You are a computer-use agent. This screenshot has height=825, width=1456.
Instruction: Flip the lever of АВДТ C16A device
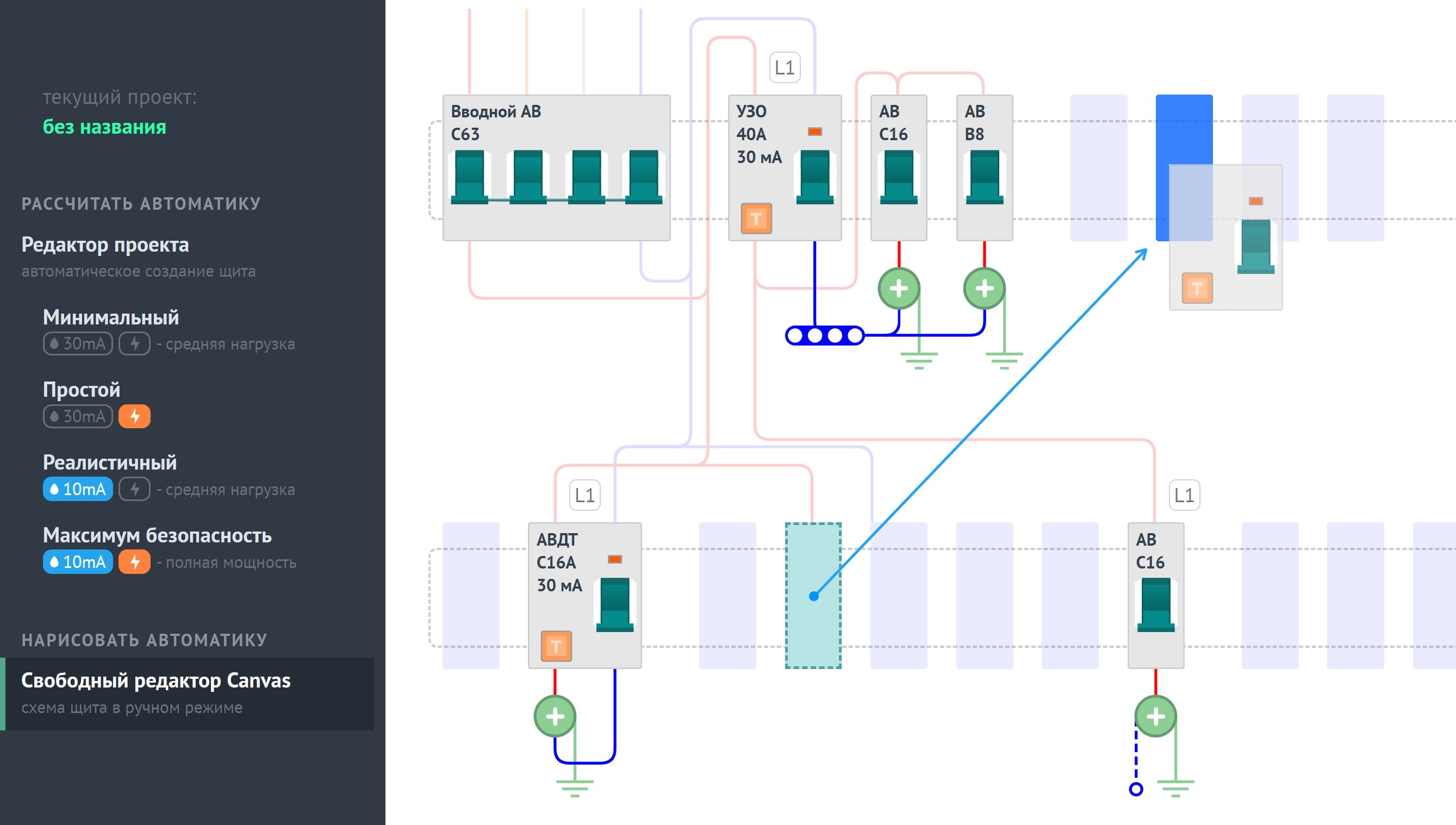615,604
